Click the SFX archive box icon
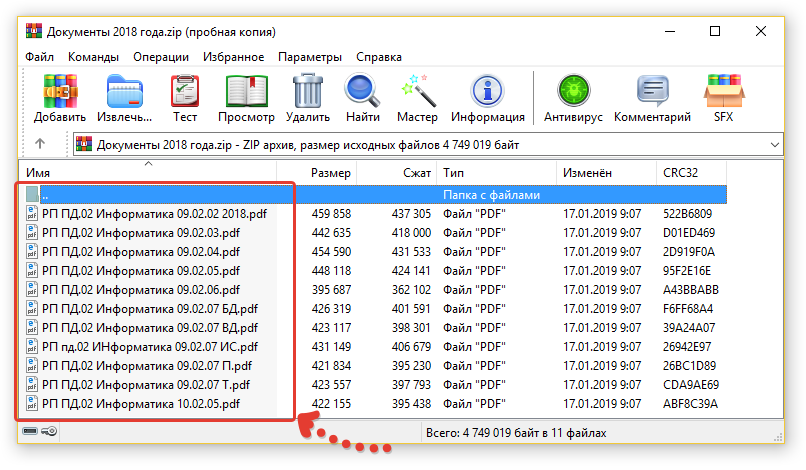This screenshot has width=806, height=470. (x=724, y=91)
